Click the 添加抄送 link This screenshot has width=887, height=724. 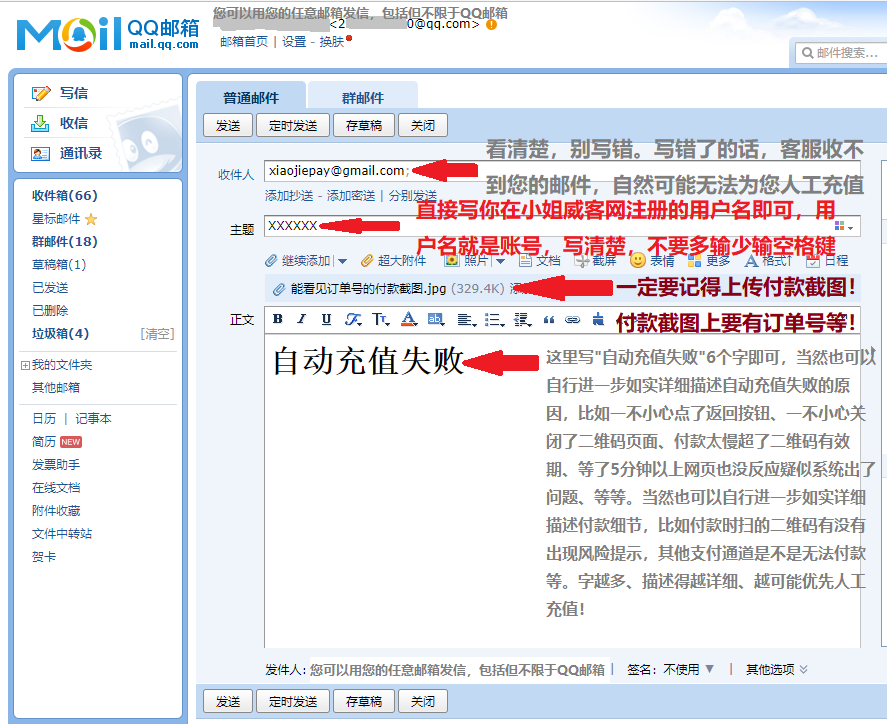pos(289,196)
